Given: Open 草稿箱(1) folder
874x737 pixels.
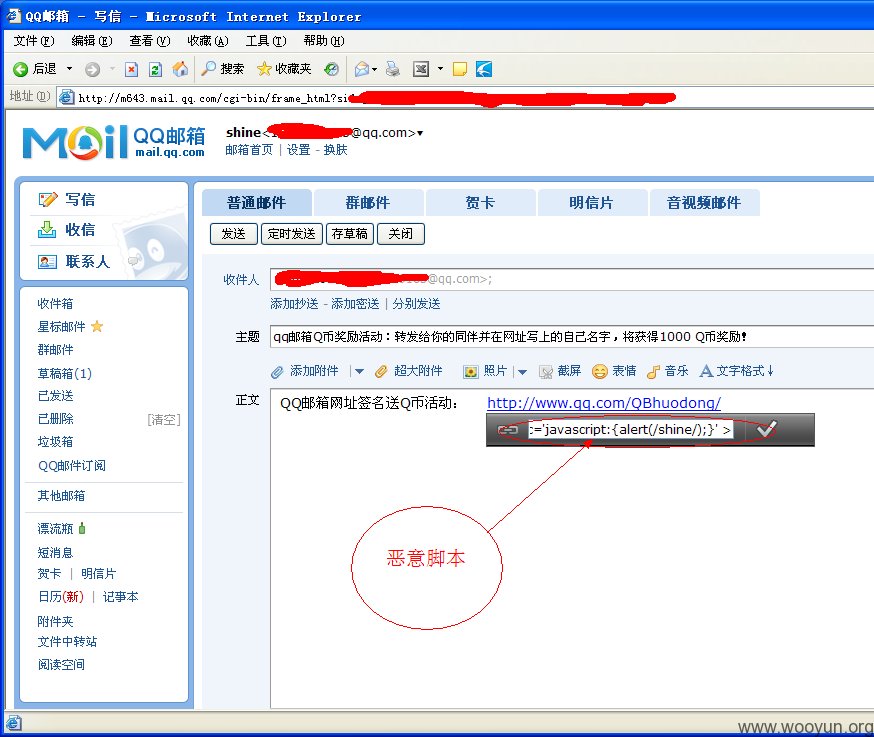Looking at the screenshot, I should pyautogui.click(x=65, y=373).
